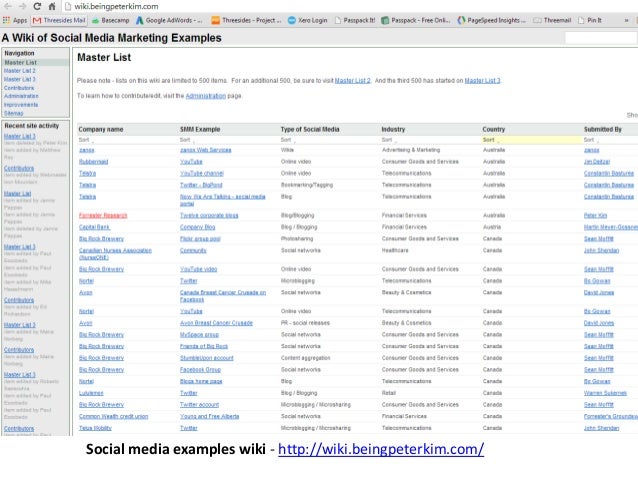
Task: Click the browser forward arrow
Action: (22, 7)
